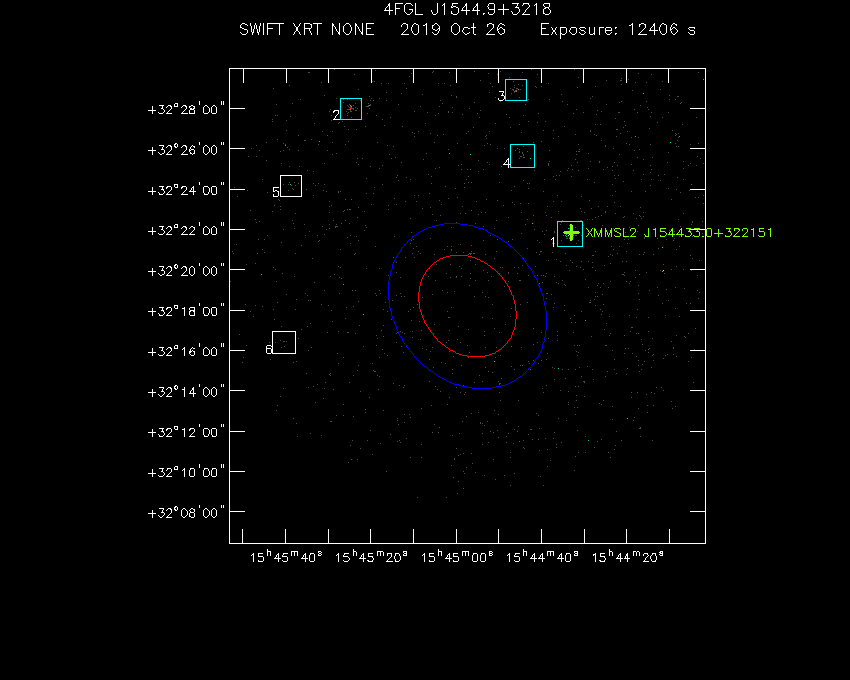Click the number 4 source label
Screen dimensions: 850x680
(506, 163)
